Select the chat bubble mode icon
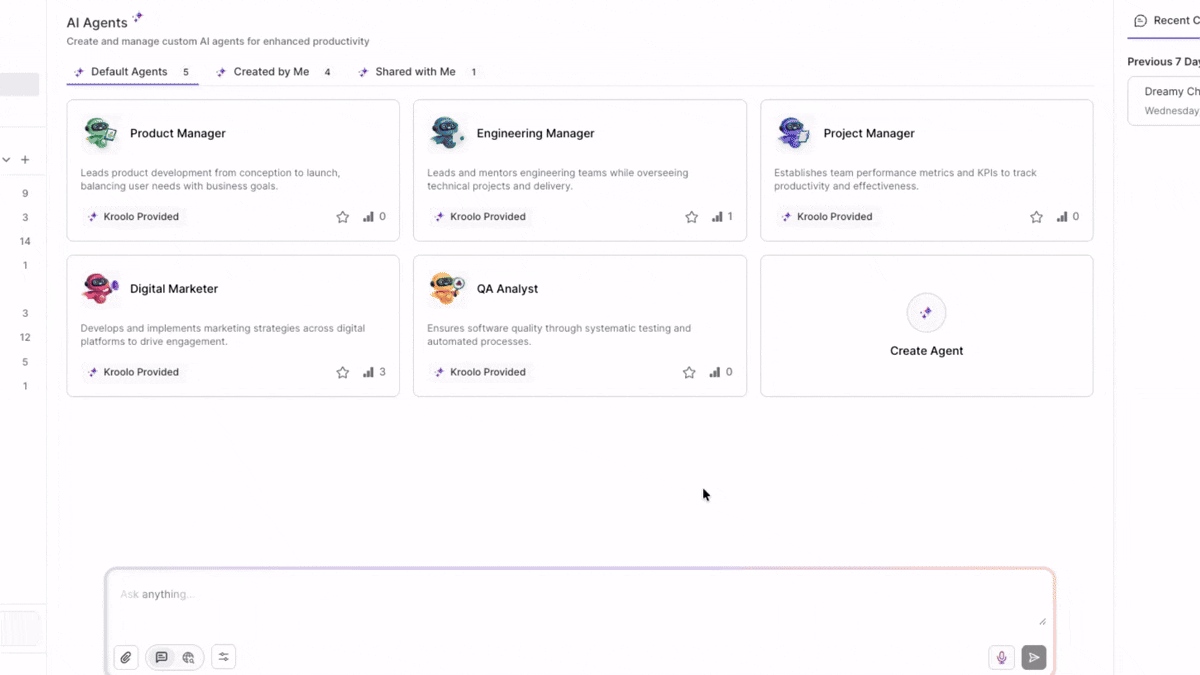 click(161, 657)
